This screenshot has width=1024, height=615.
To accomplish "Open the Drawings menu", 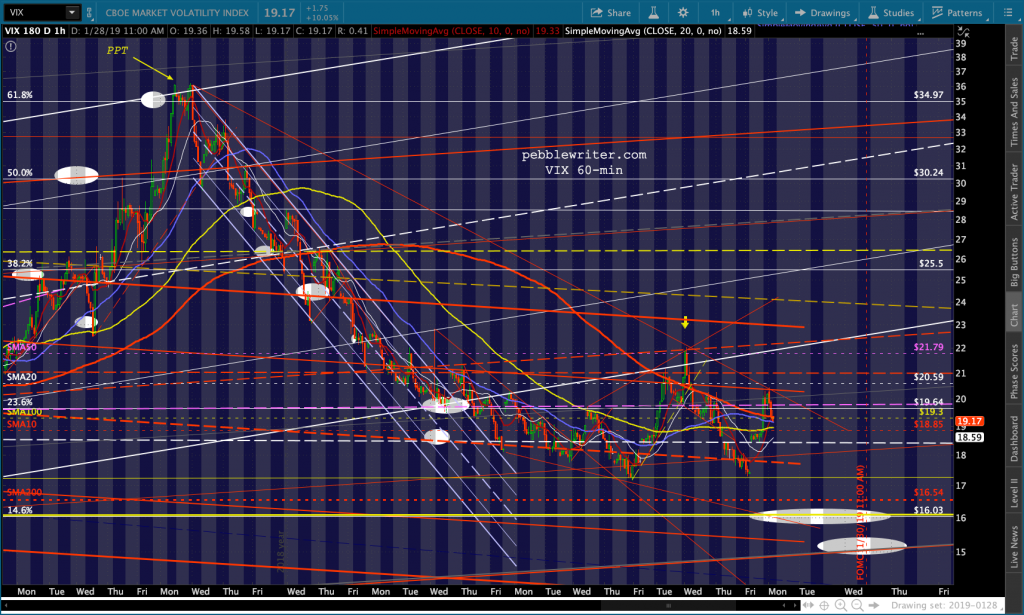I will point(822,12).
